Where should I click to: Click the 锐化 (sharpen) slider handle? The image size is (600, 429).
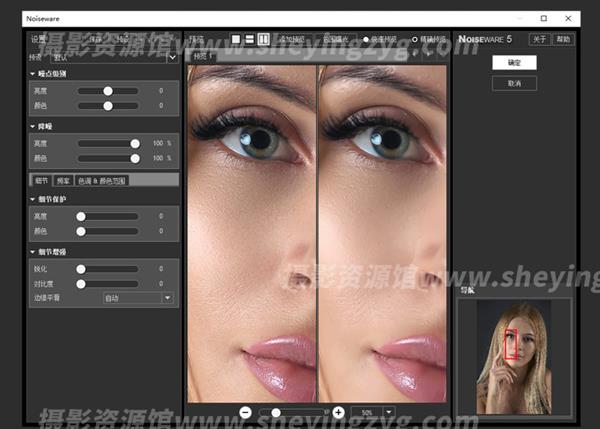click(80, 269)
